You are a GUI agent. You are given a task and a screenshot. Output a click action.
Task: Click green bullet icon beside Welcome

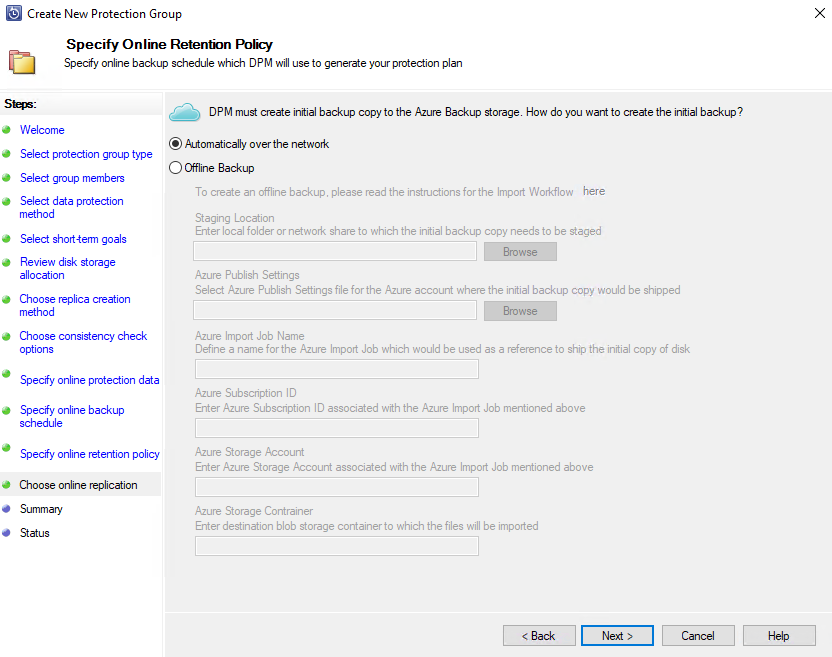point(6,129)
